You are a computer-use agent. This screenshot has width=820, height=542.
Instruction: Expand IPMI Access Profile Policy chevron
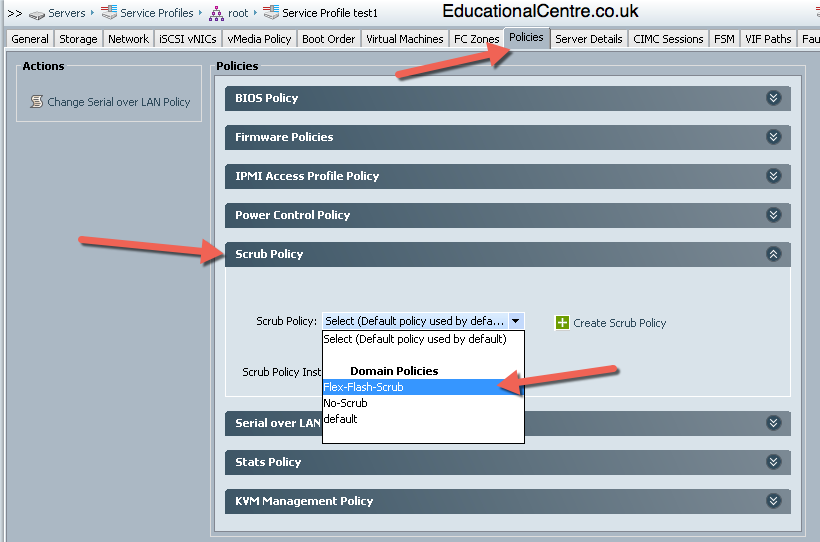tap(773, 176)
